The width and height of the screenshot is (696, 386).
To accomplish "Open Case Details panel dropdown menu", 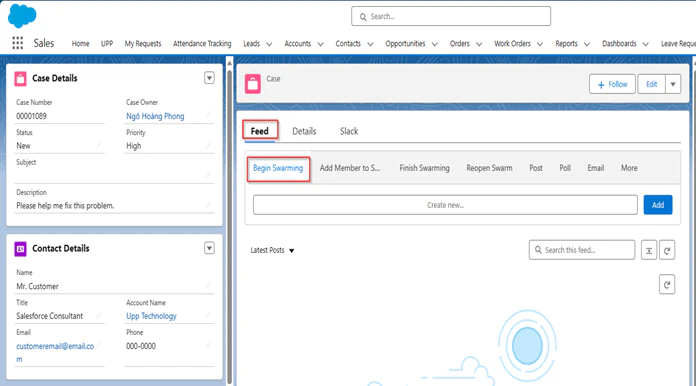I will point(209,78).
